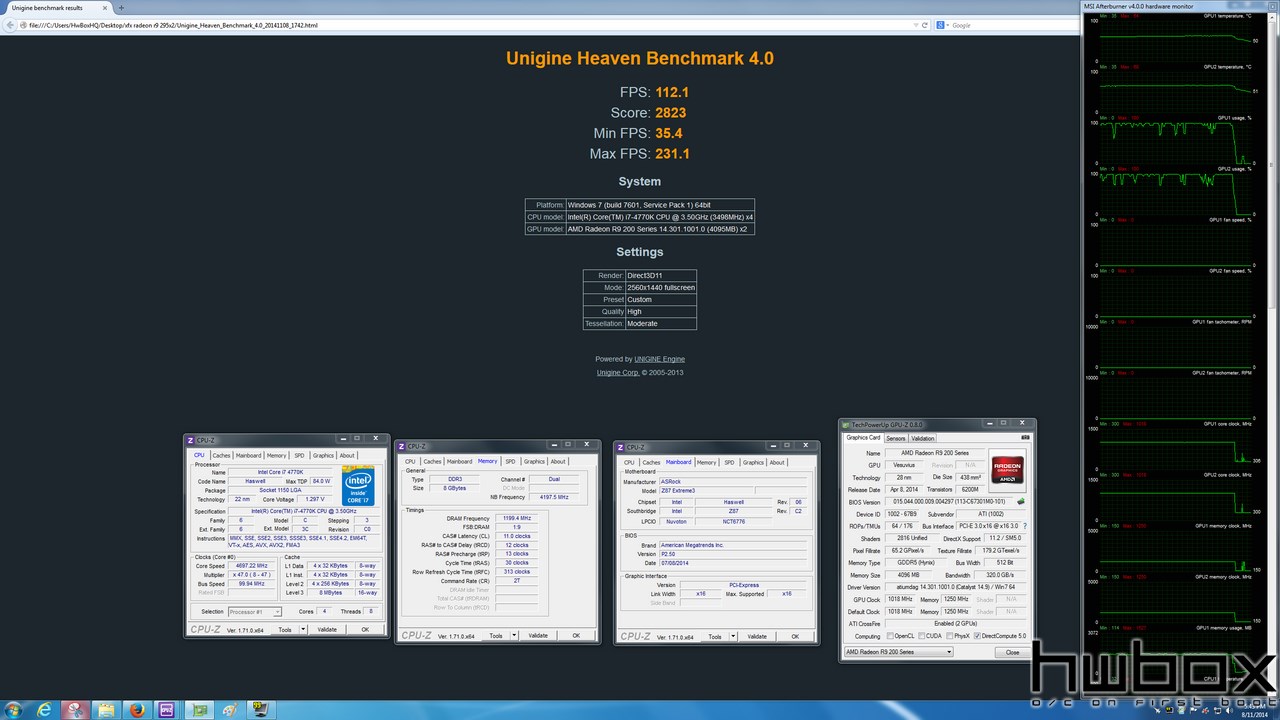Click the Score value 2823
Viewport: 1280px width, 720px height.
[x=670, y=113]
